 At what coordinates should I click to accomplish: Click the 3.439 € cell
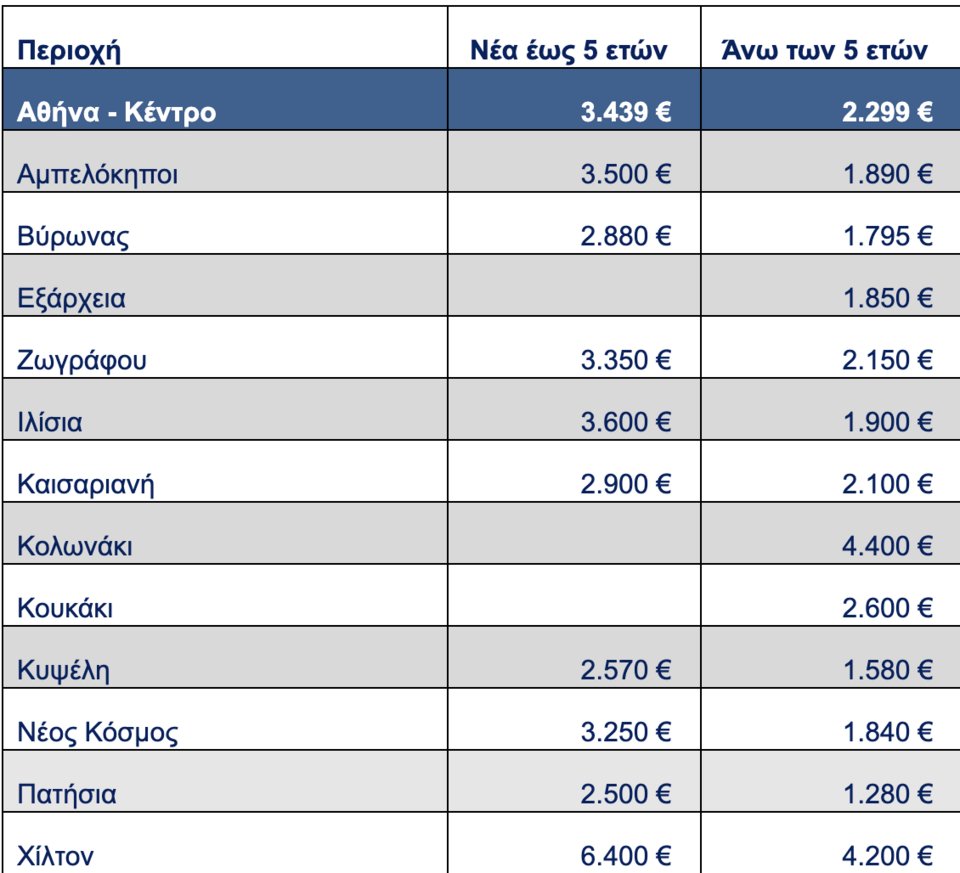(x=626, y=112)
